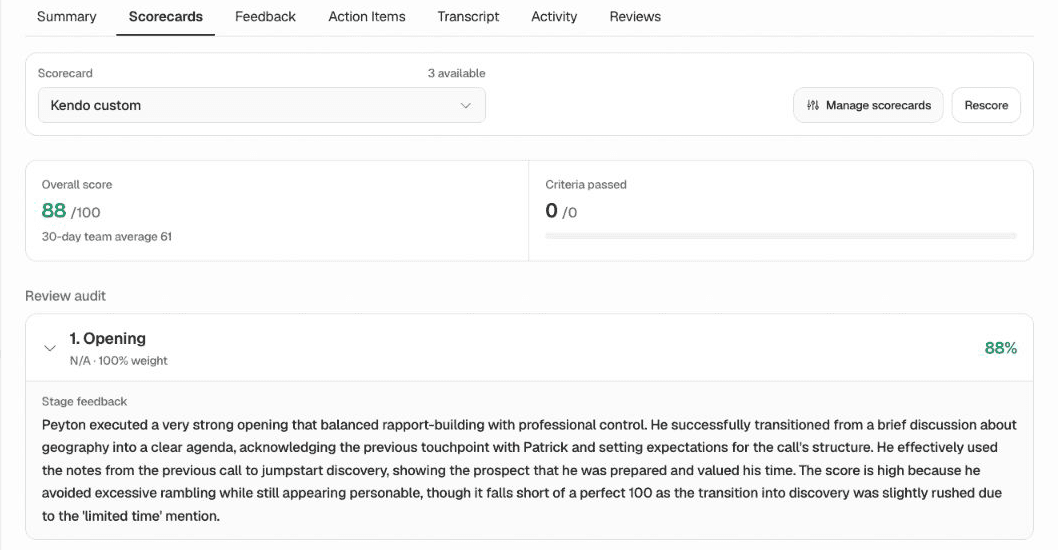The image size is (1058, 550).
Task: Click the Criteria passed progress bar
Action: point(781,236)
